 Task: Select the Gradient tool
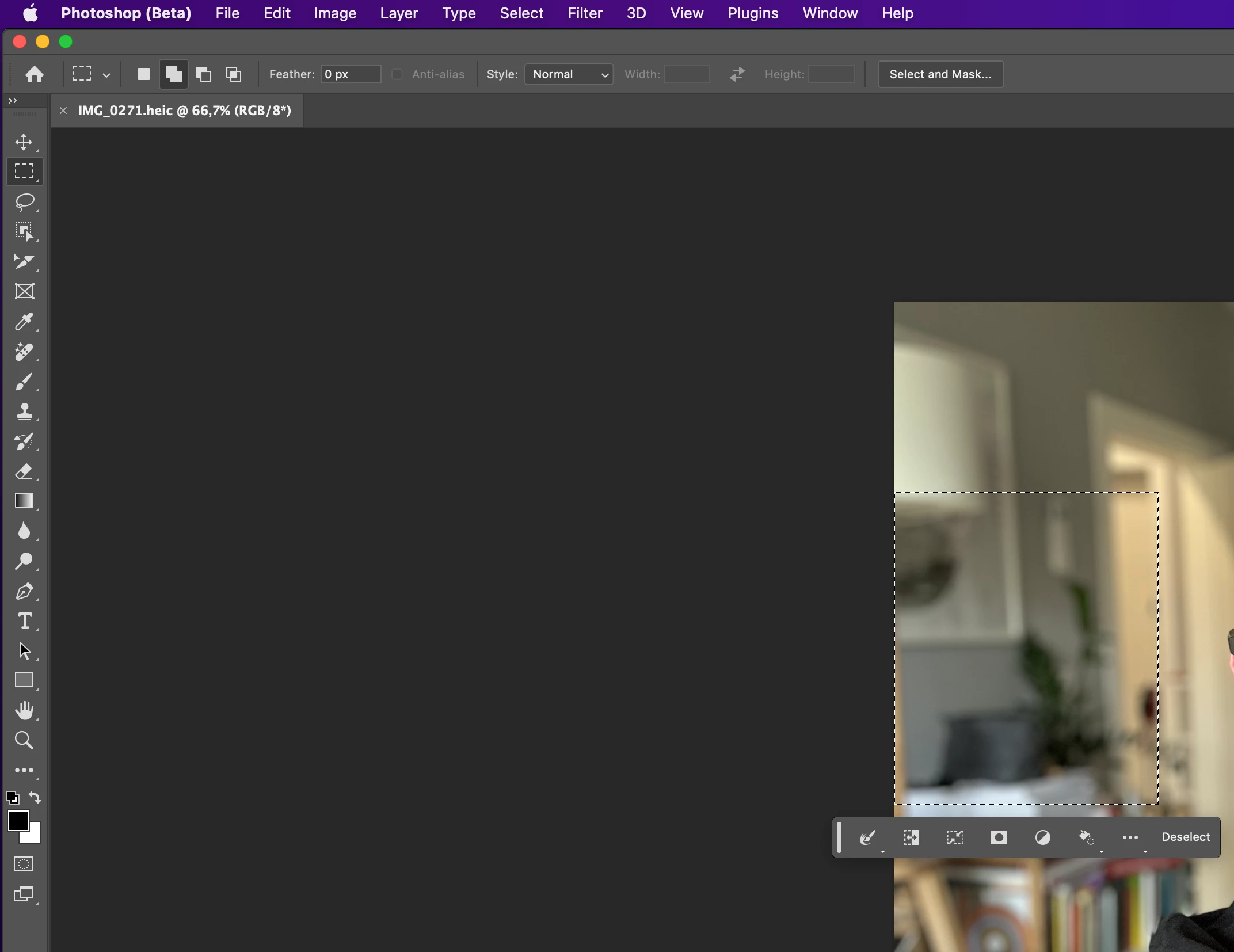24,501
